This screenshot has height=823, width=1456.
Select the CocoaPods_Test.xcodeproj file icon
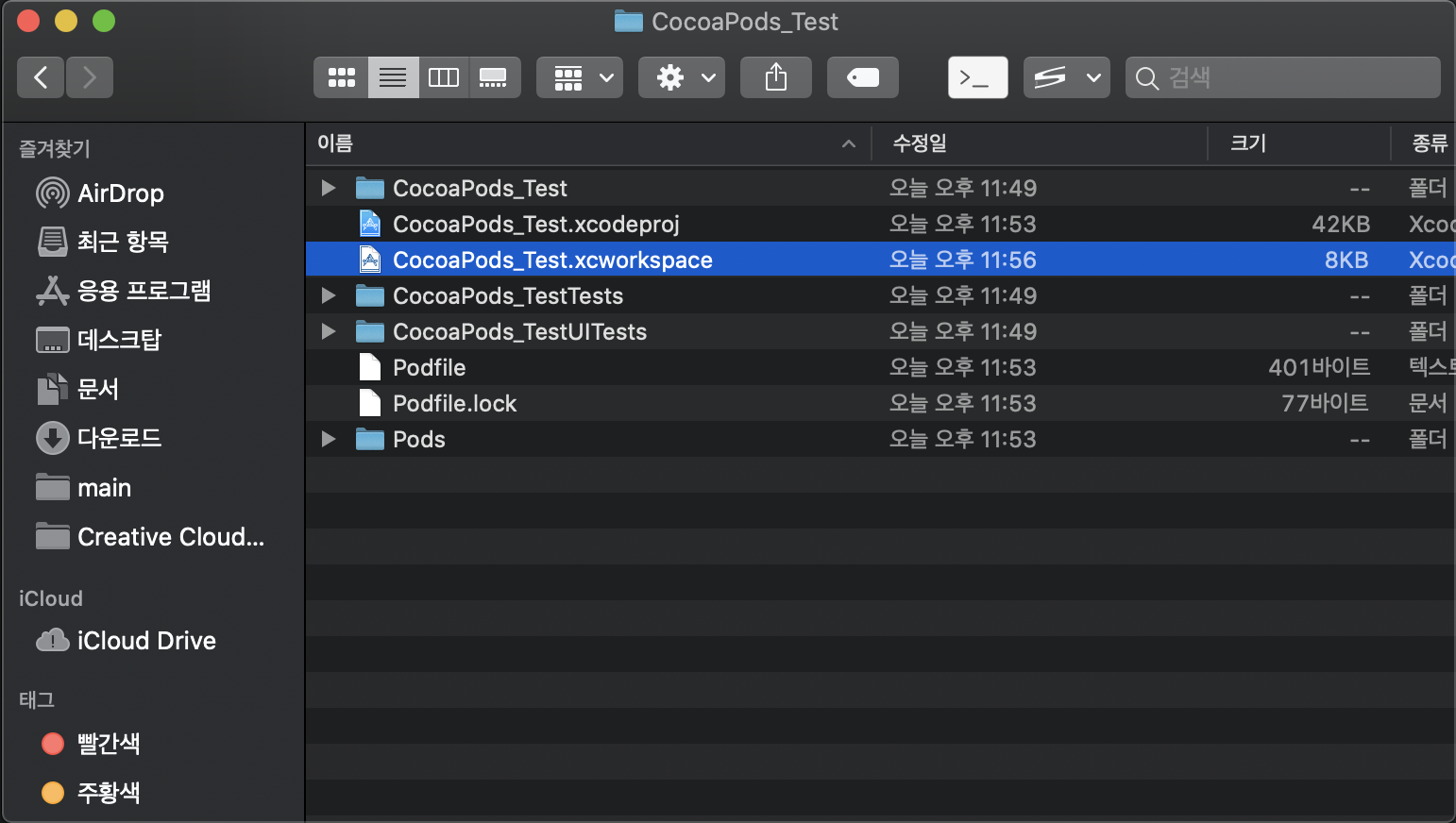[370, 224]
